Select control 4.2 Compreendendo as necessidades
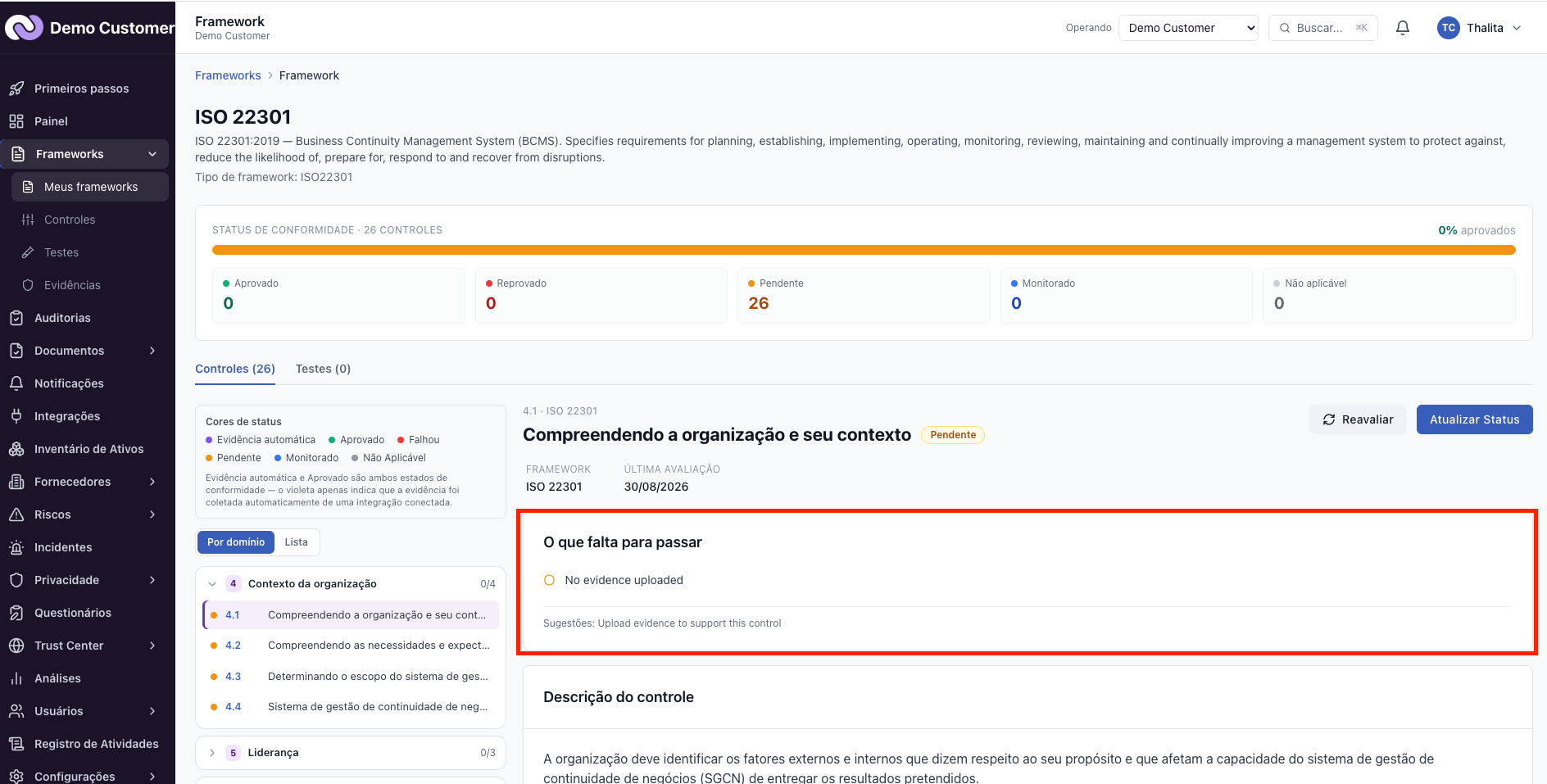 coord(351,646)
